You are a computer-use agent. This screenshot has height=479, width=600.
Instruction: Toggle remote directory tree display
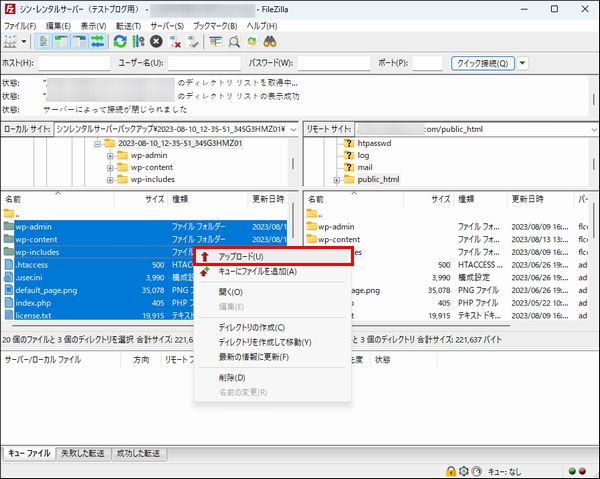click(x=80, y=41)
